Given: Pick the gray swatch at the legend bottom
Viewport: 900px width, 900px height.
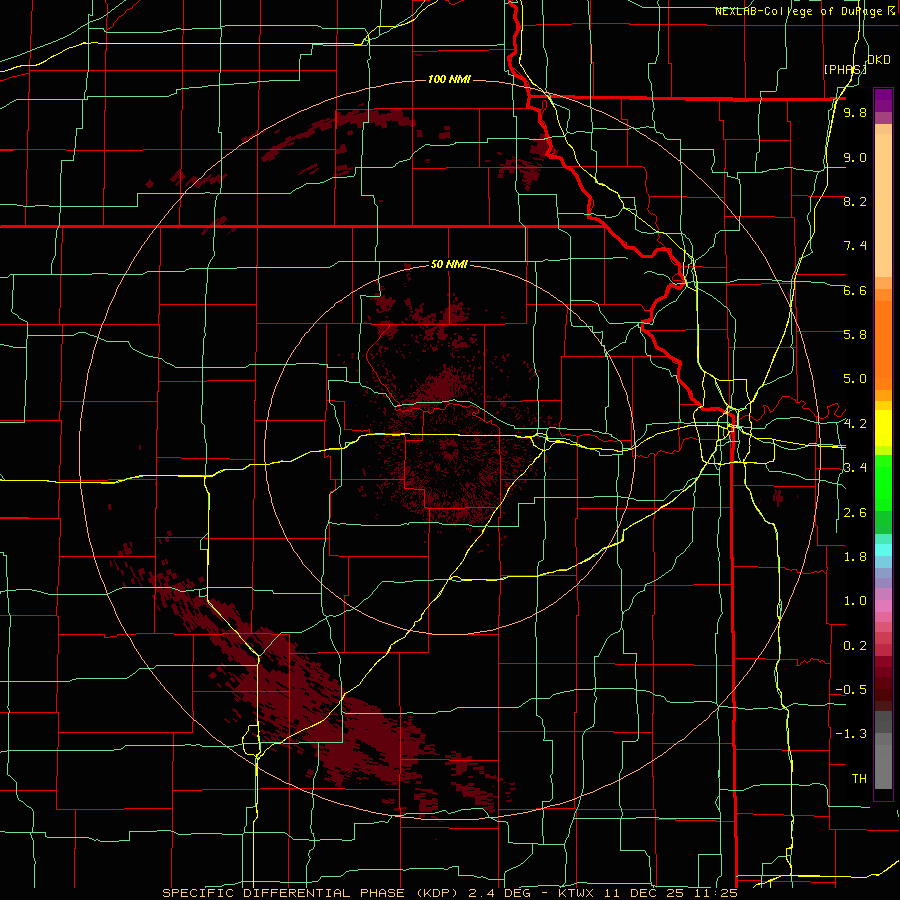Looking at the screenshot, I should click(883, 769).
